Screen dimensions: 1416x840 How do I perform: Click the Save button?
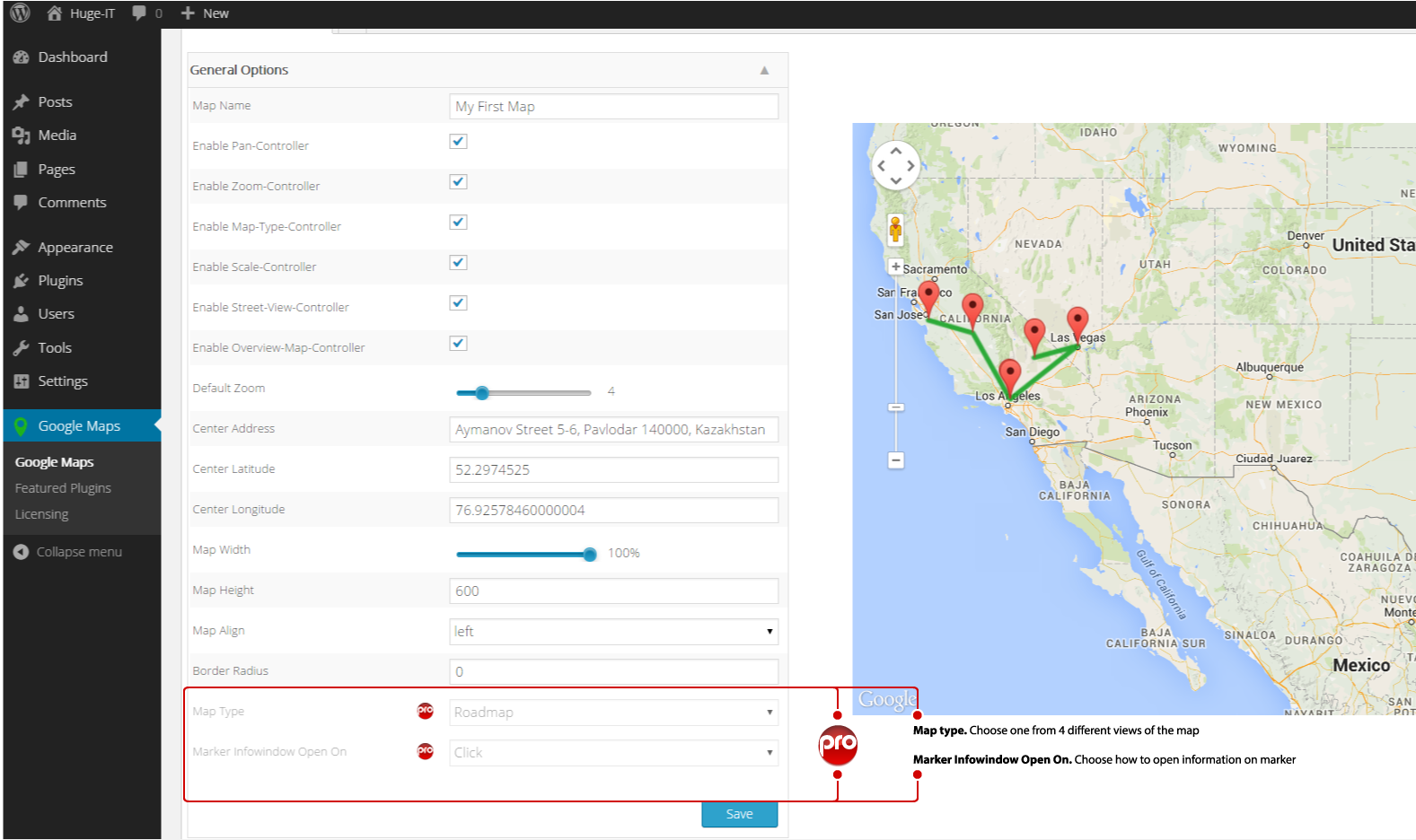pos(740,814)
